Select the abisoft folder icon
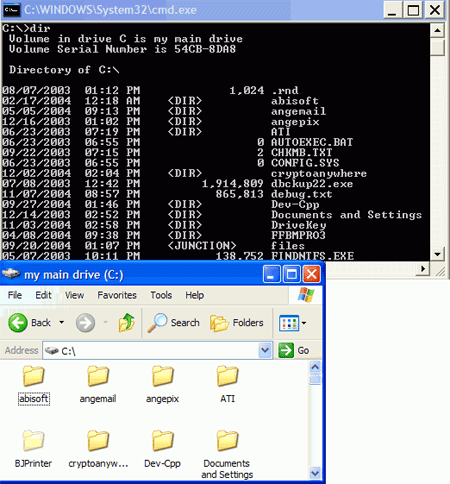 coord(33,376)
